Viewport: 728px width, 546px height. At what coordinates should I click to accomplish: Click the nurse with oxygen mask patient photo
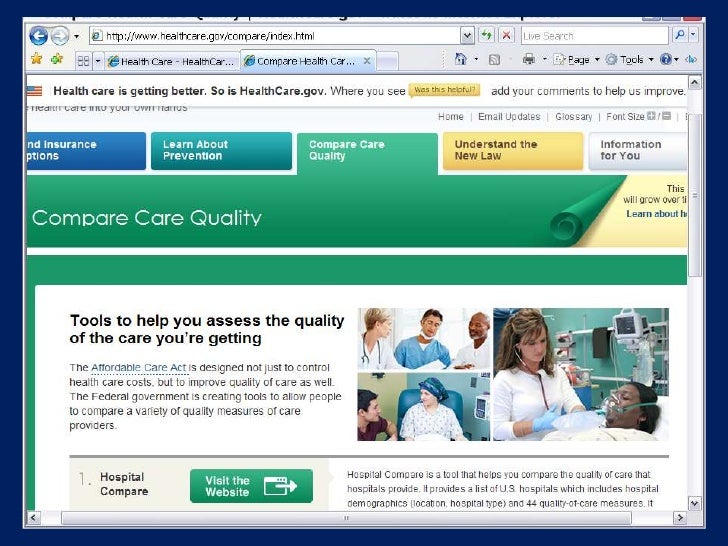click(x=581, y=374)
